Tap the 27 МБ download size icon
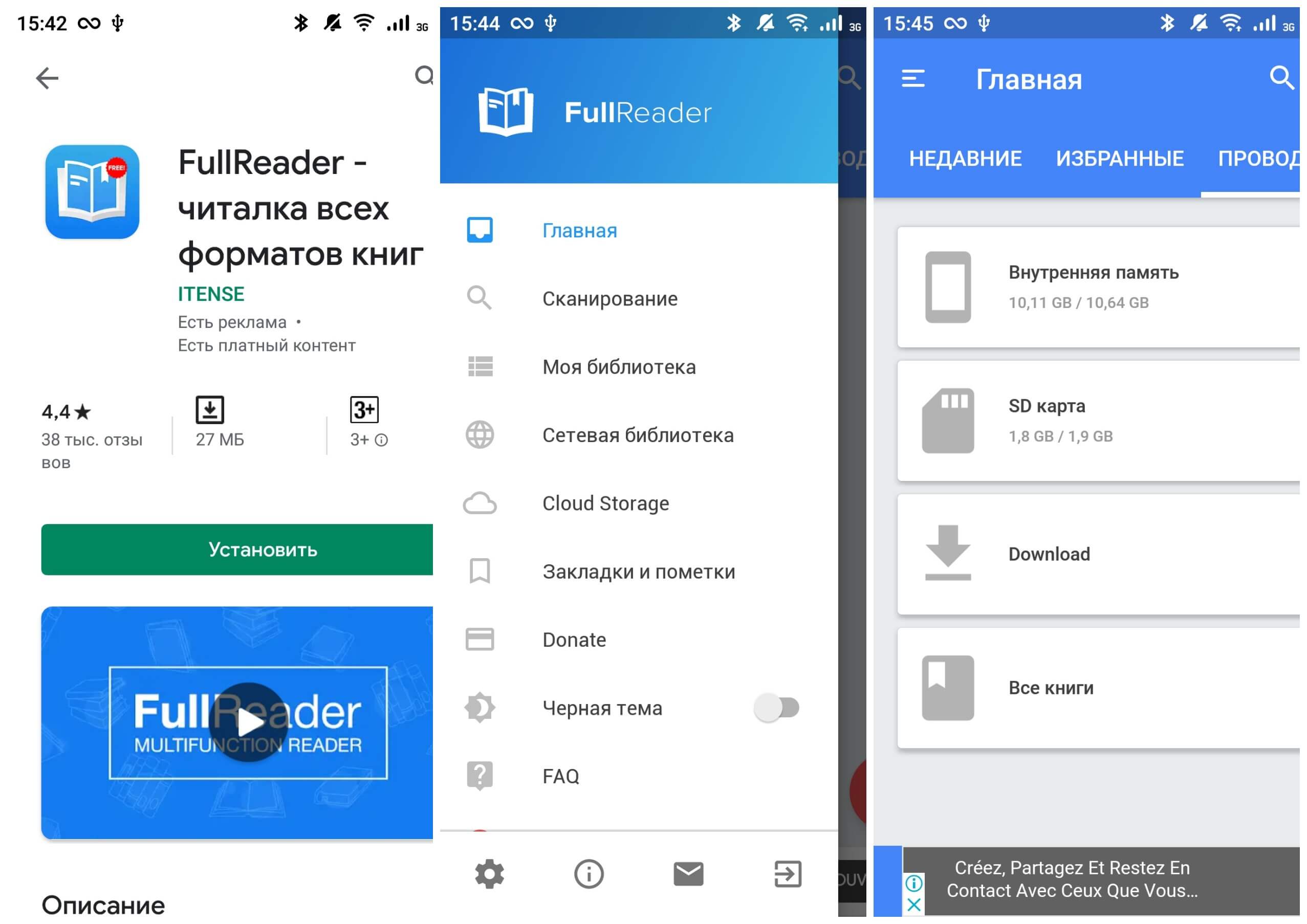1307x924 pixels. click(210, 410)
